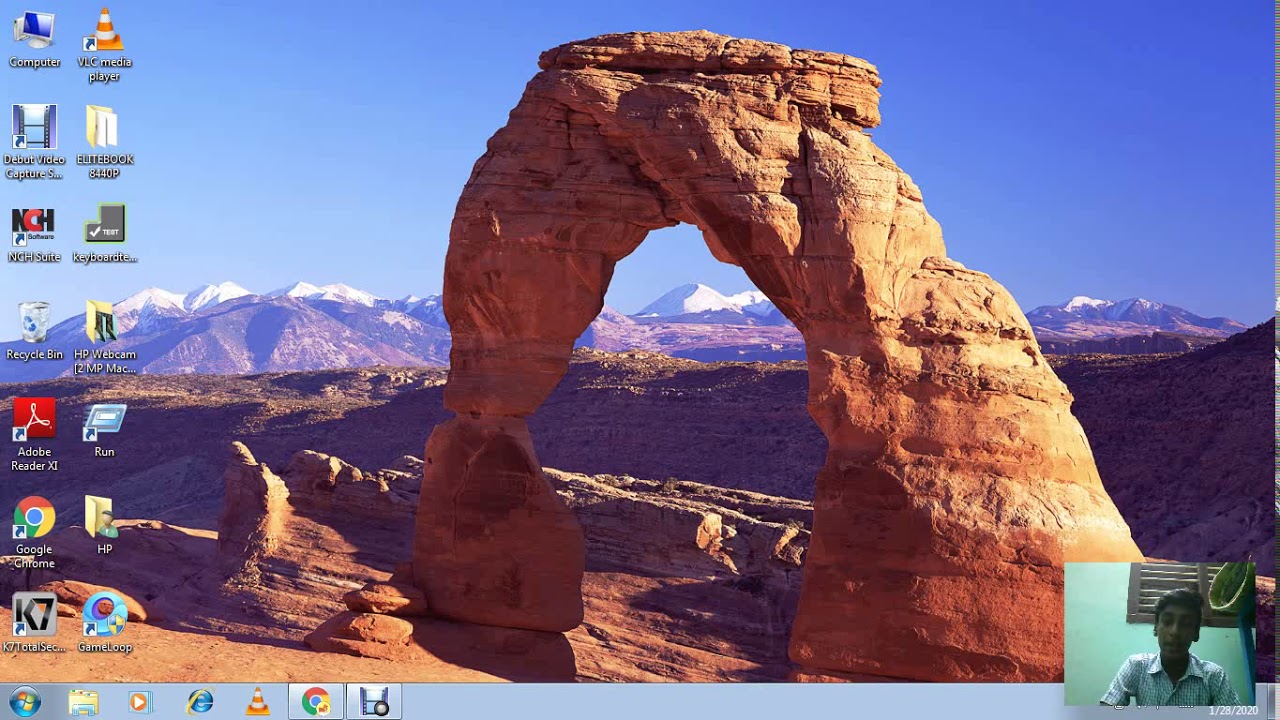
Task: Launch VLC media player desktop shortcut
Action: point(104,46)
